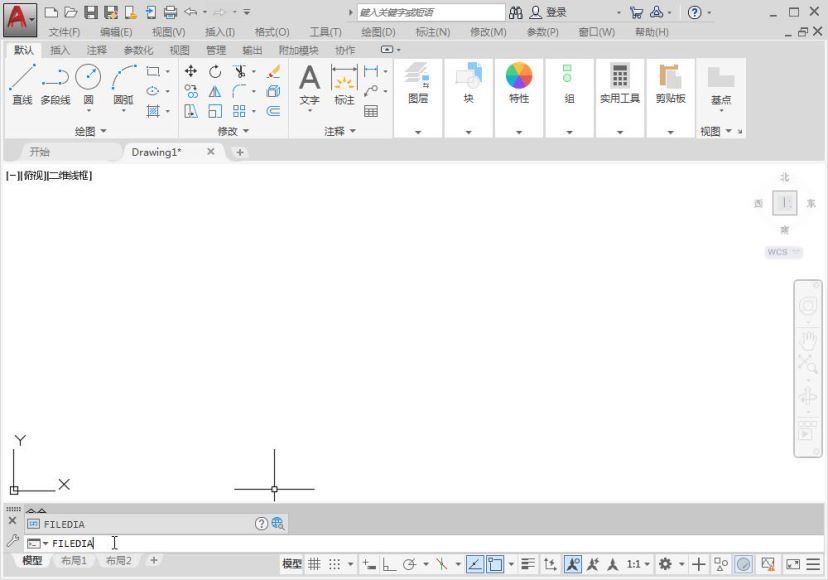Open help for FILEDIA suggestion
This screenshot has height=580, width=828.
261,523
